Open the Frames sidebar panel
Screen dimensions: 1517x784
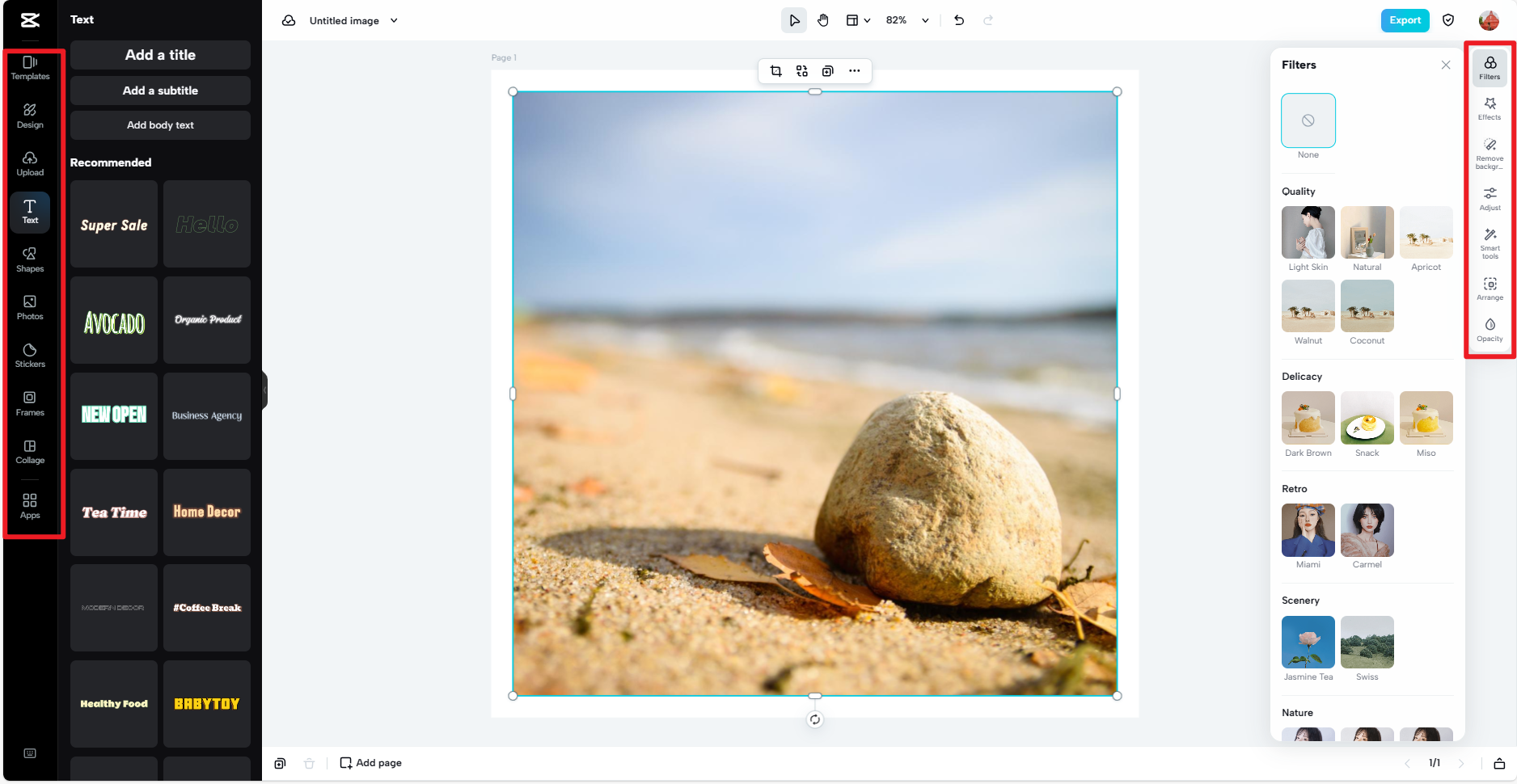coord(30,403)
